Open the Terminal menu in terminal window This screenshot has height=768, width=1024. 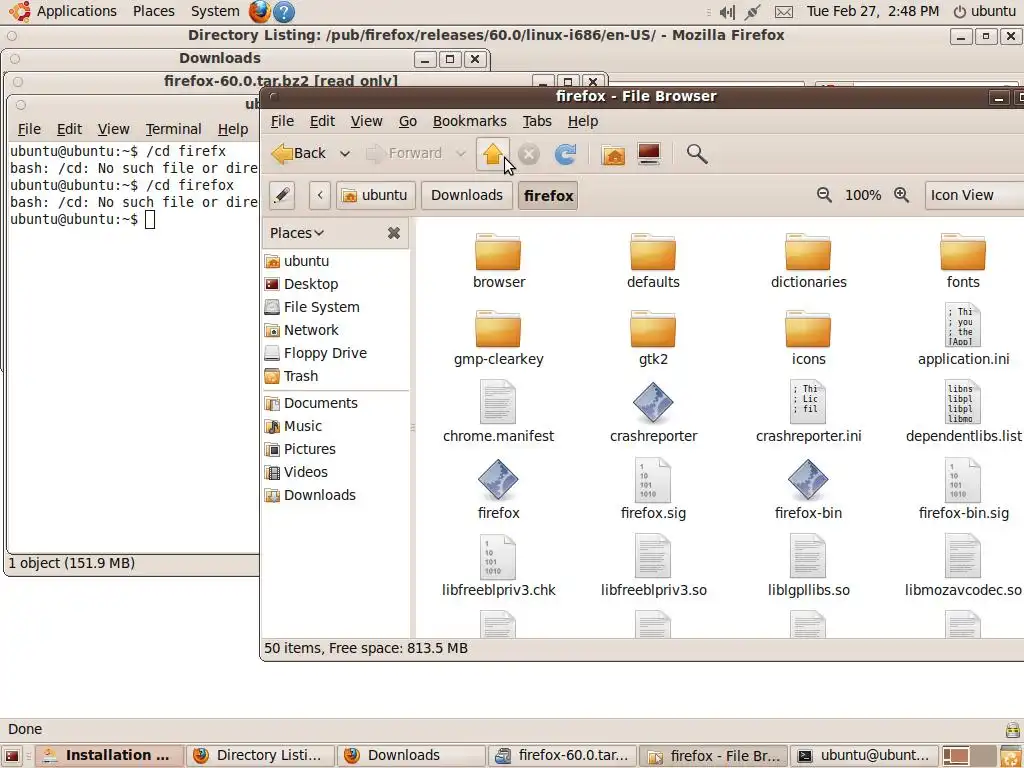(173, 129)
